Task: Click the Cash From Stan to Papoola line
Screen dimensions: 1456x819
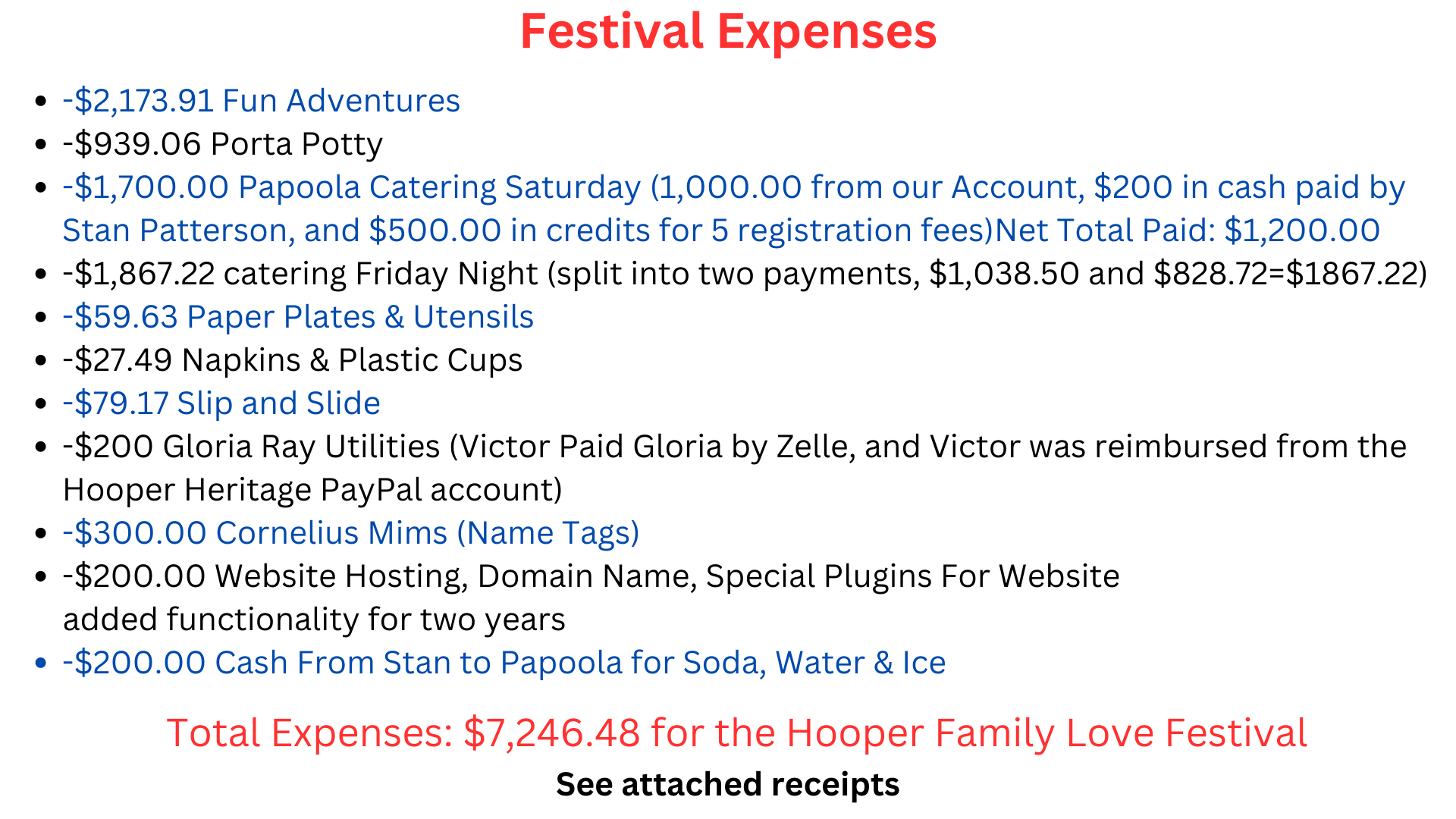Action: [504, 663]
